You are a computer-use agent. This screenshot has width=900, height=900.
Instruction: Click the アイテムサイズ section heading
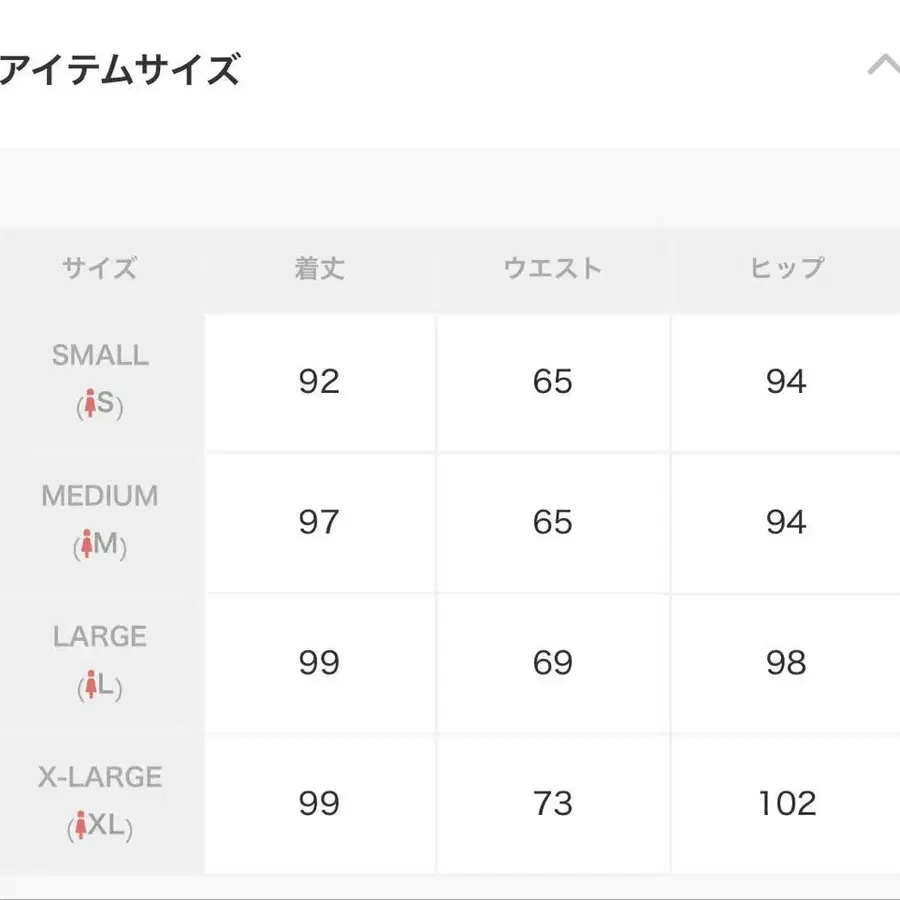pyautogui.click(x=120, y=71)
